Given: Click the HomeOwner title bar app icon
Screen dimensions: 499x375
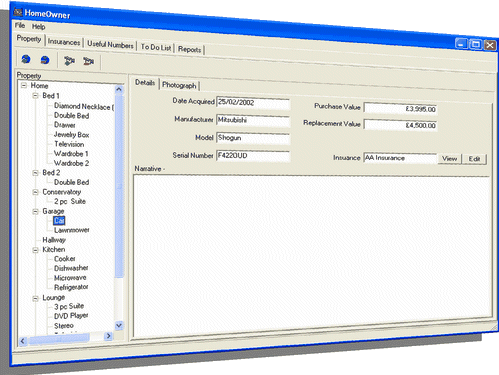Looking at the screenshot, I should coord(18,12).
